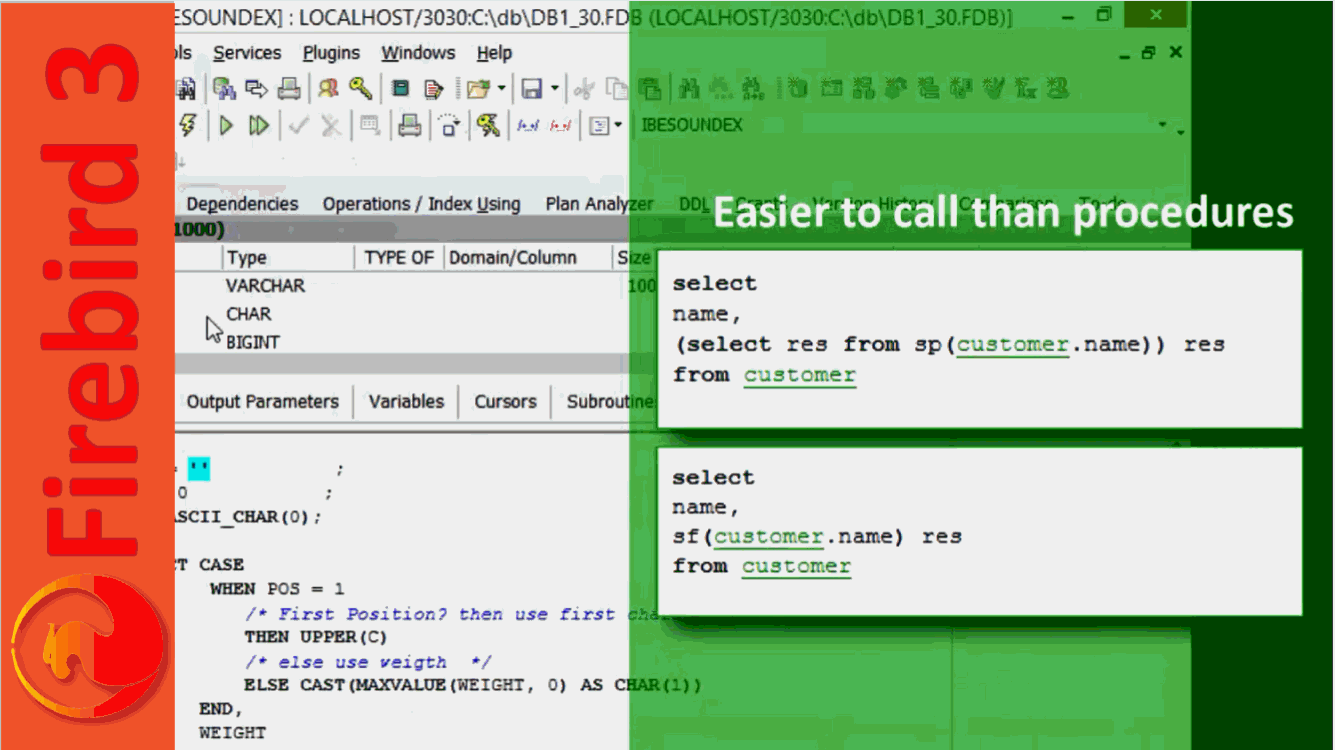
Task: Click the Type column header
Action: point(288,258)
